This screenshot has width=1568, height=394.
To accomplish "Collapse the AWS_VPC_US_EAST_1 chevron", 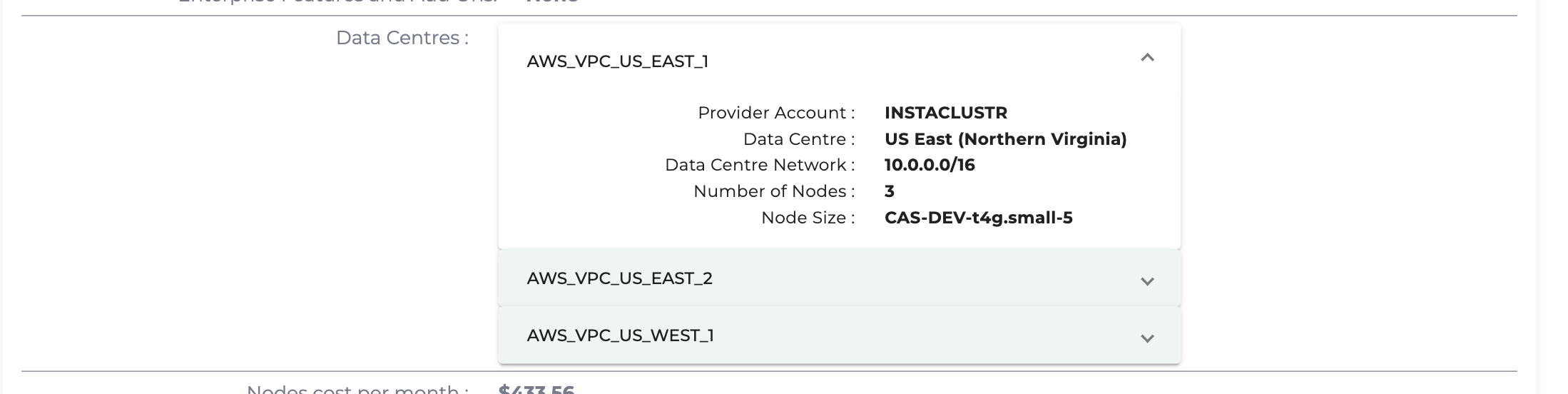I will point(1147,58).
